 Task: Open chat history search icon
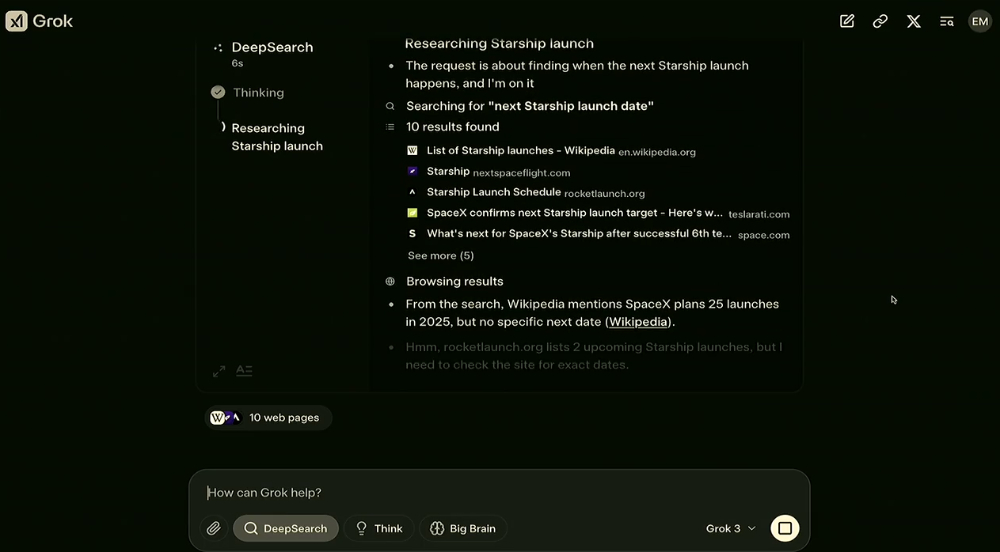click(946, 21)
